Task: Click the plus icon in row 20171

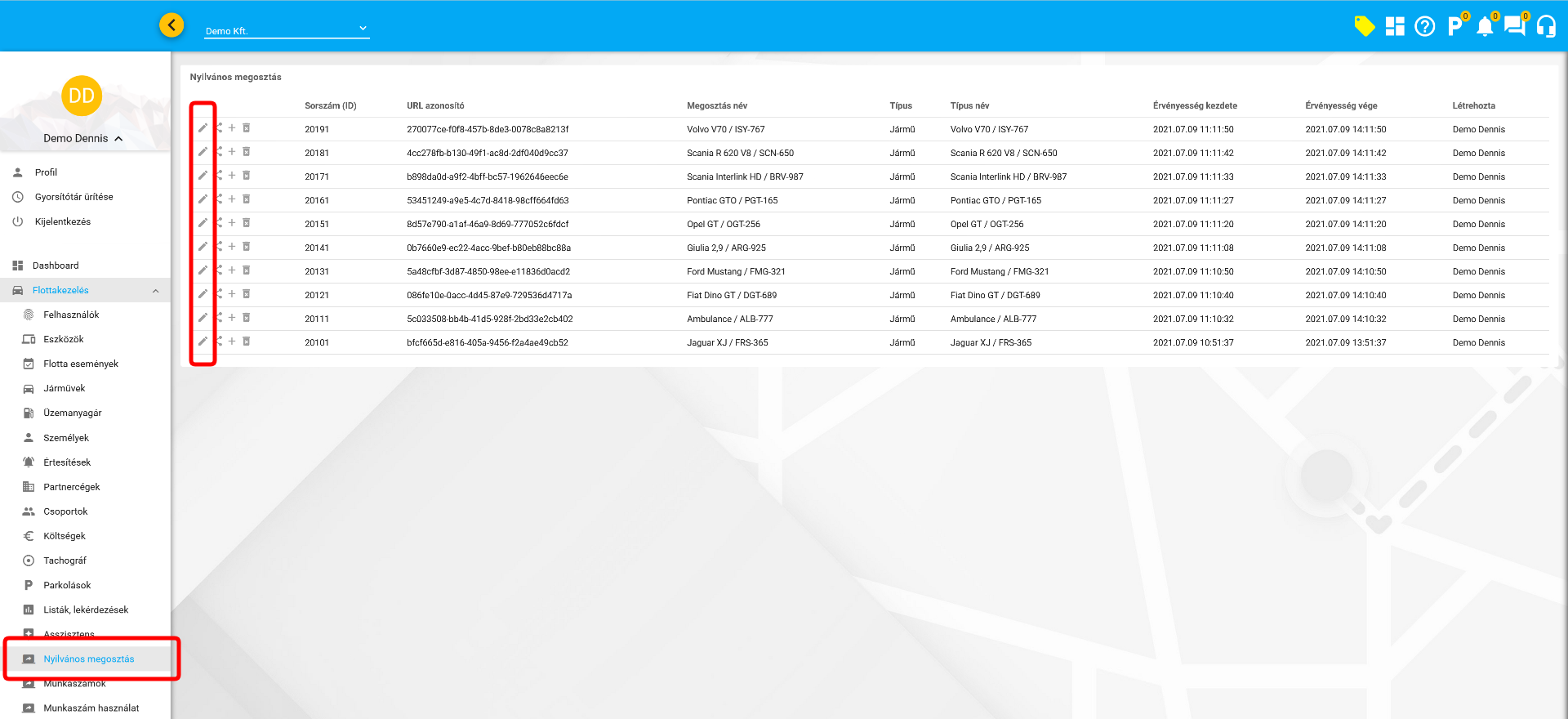Action: [x=232, y=176]
